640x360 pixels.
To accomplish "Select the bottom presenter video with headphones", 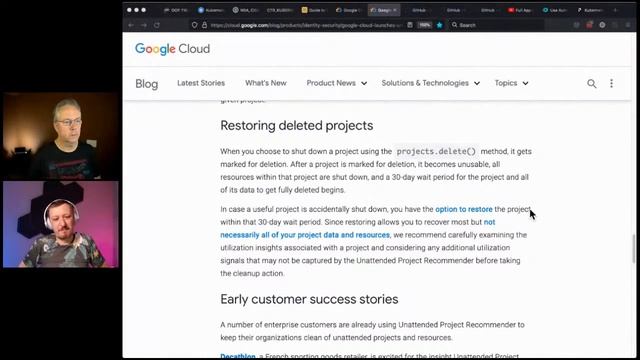I will coord(60,224).
